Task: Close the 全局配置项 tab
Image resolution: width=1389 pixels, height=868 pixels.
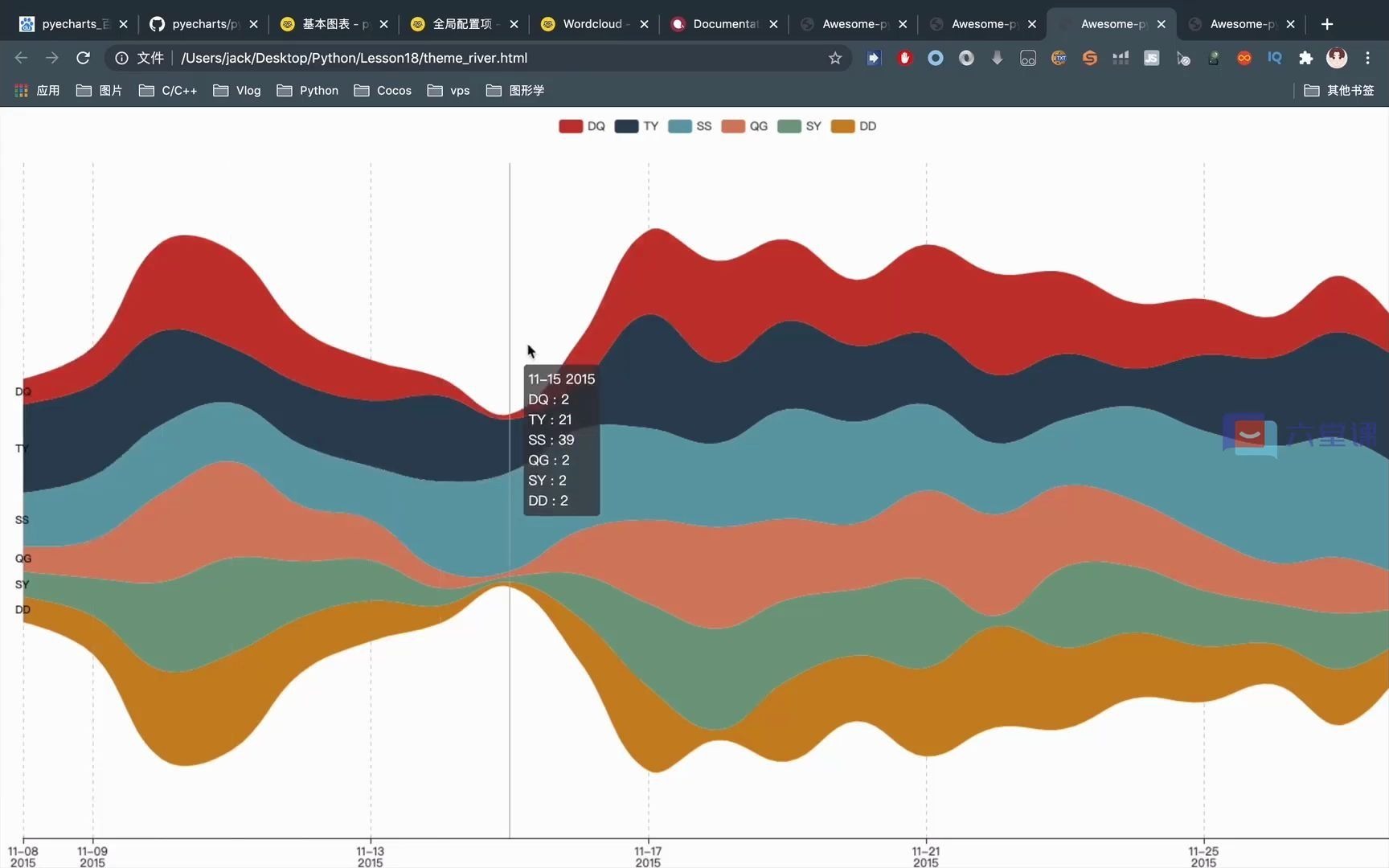Action: 514,24
